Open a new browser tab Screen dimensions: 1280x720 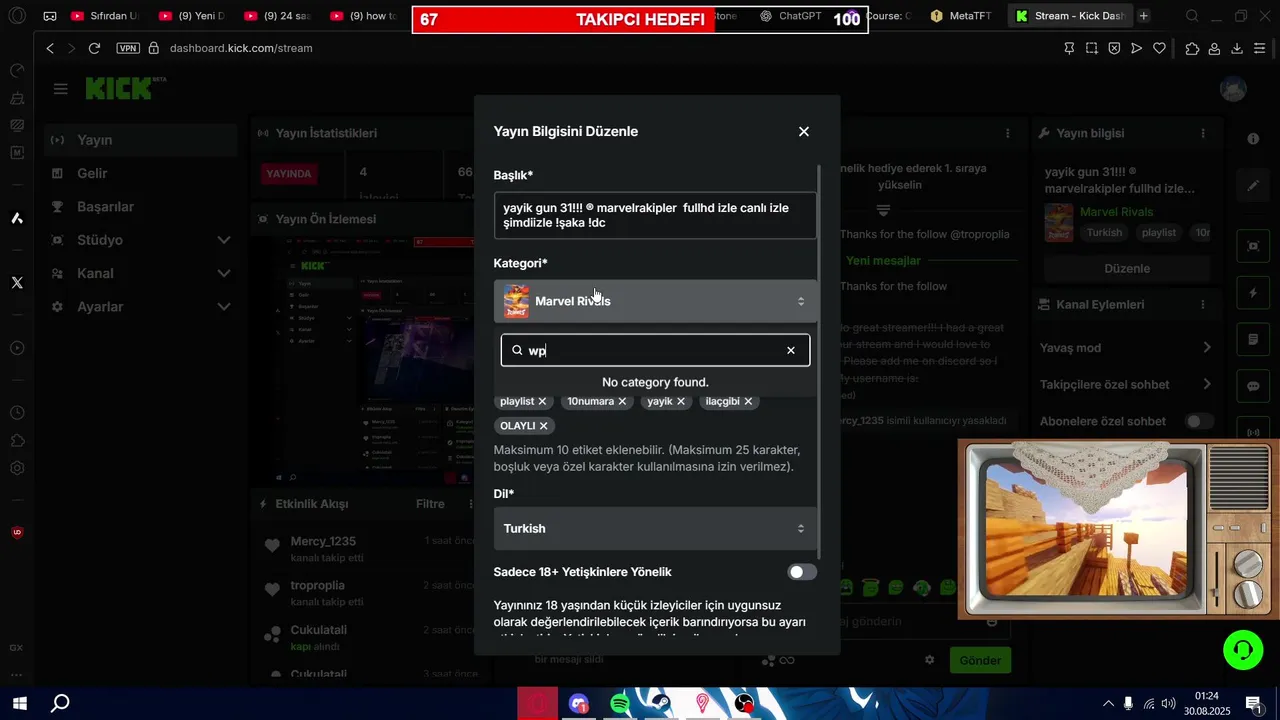click(1144, 16)
